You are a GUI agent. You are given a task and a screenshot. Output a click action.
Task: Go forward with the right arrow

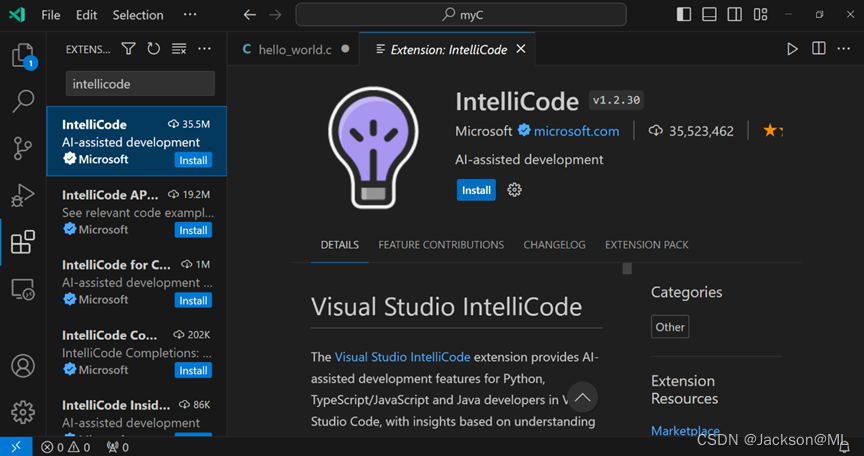coord(275,15)
